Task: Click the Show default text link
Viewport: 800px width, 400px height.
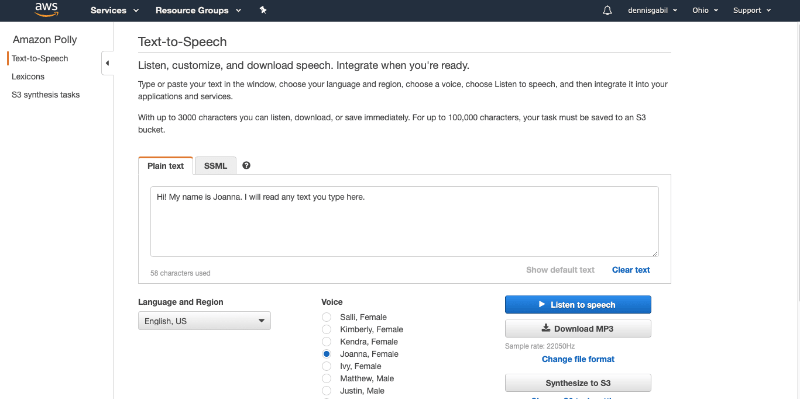Action: (560, 270)
